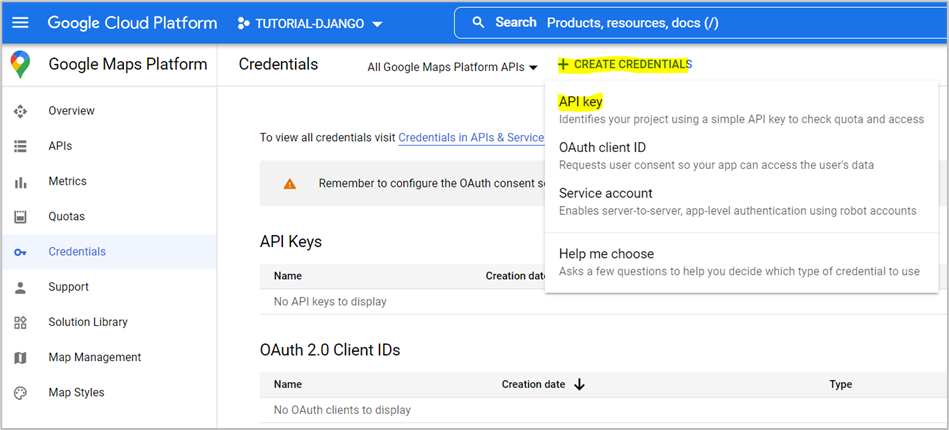Open the TUTORIAL-DJANGO project dropdown
949x430 pixels.
(x=310, y=24)
